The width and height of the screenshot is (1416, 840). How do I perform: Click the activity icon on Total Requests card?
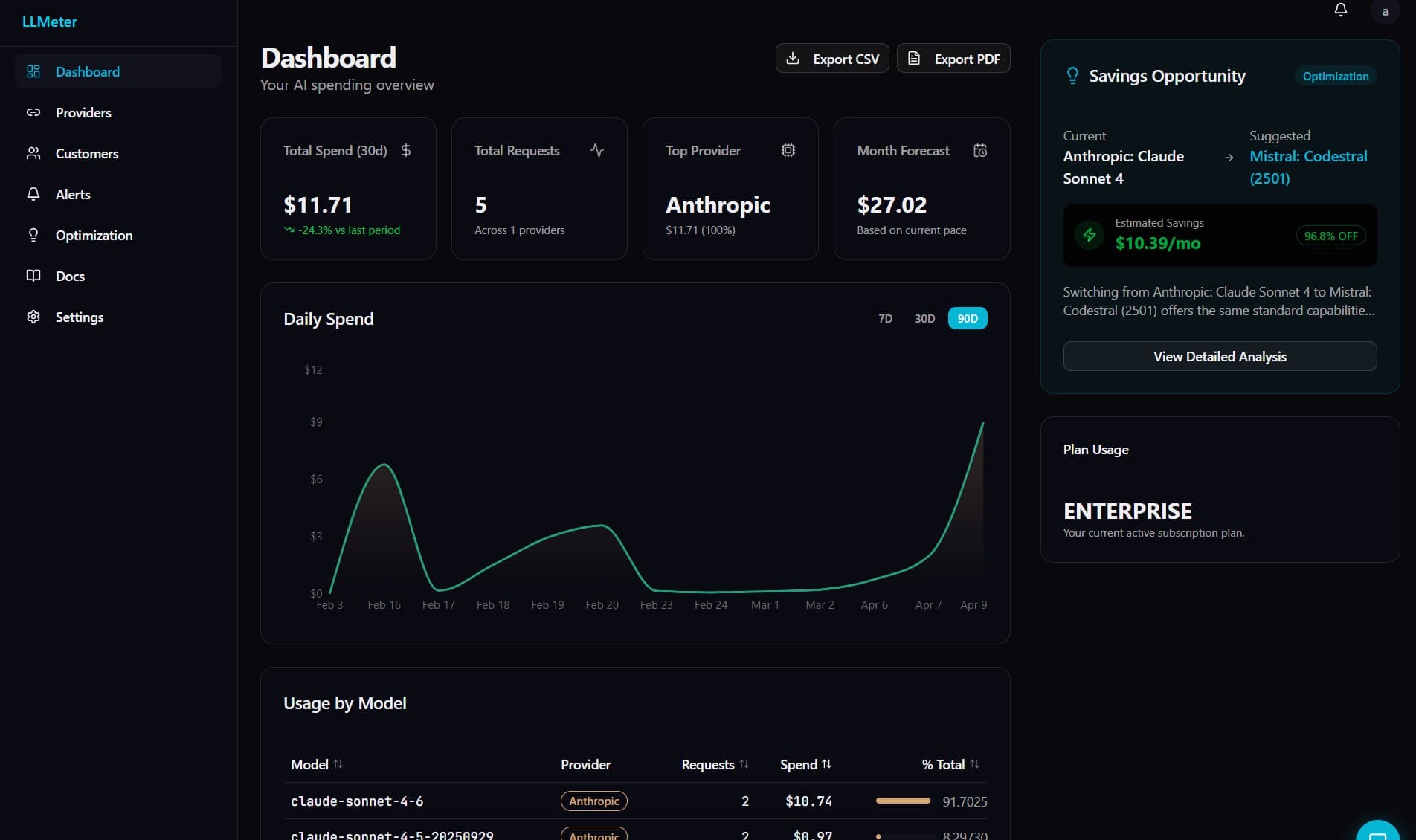pos(597,149)
